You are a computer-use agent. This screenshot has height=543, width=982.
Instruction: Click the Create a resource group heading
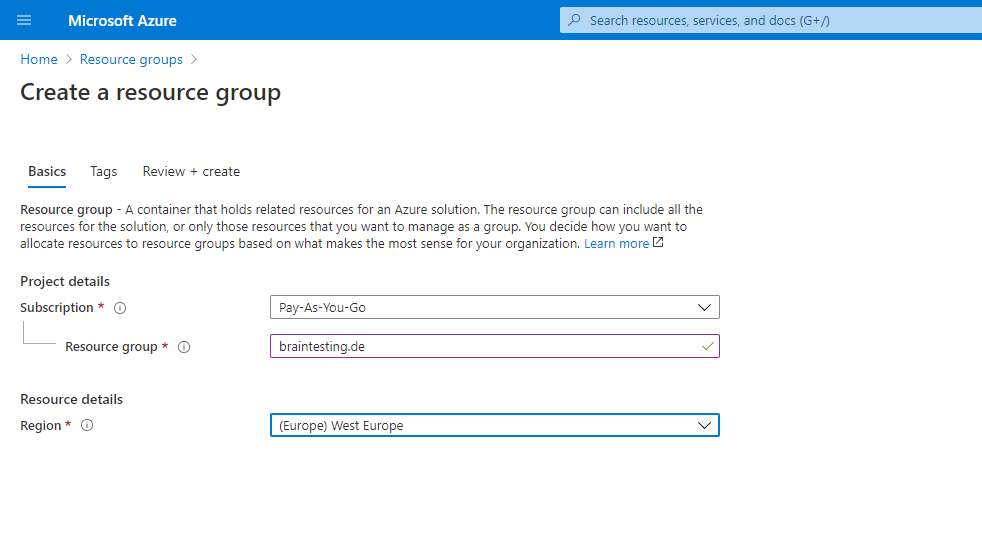point(150,93)
